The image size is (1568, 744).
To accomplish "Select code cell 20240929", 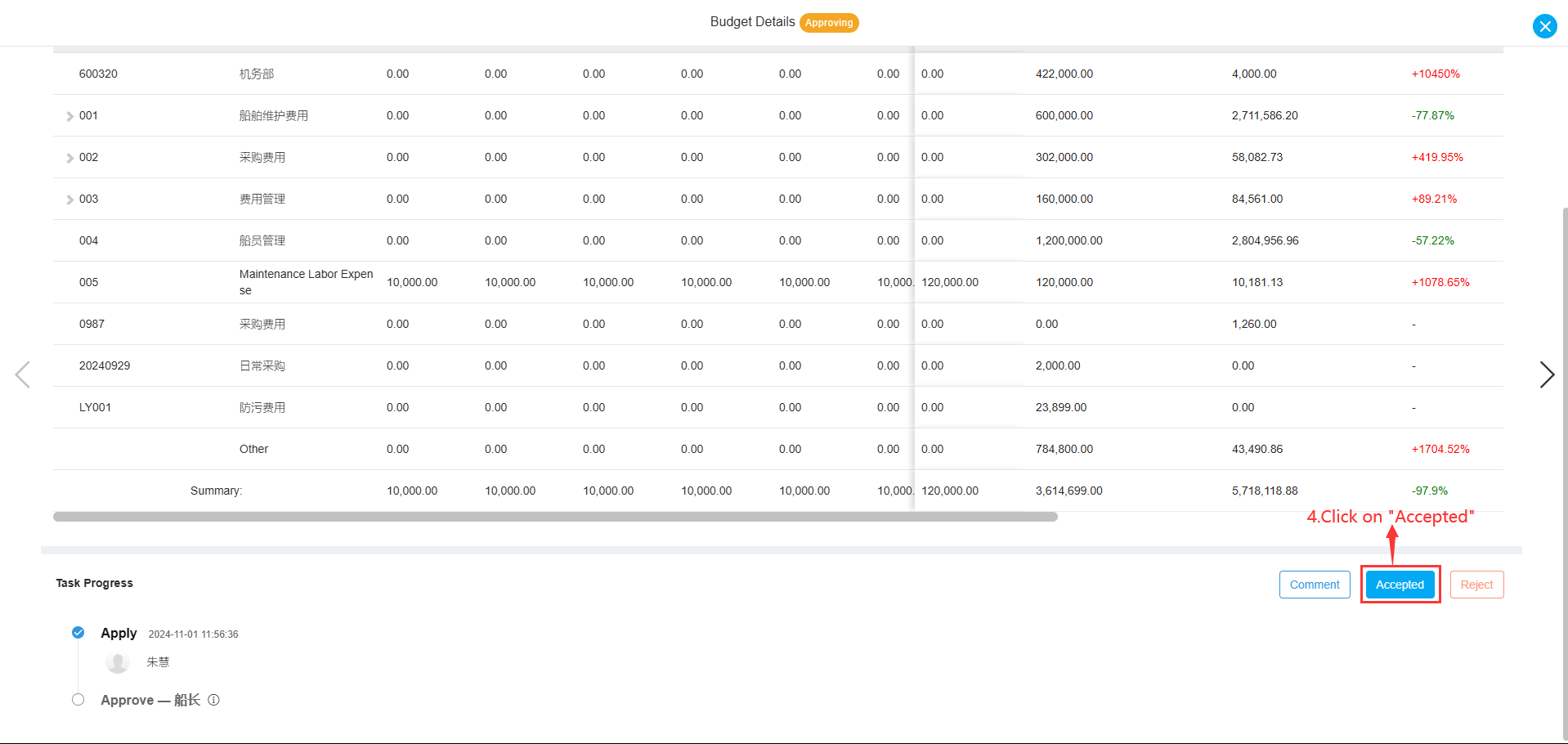I will point(105,365).
